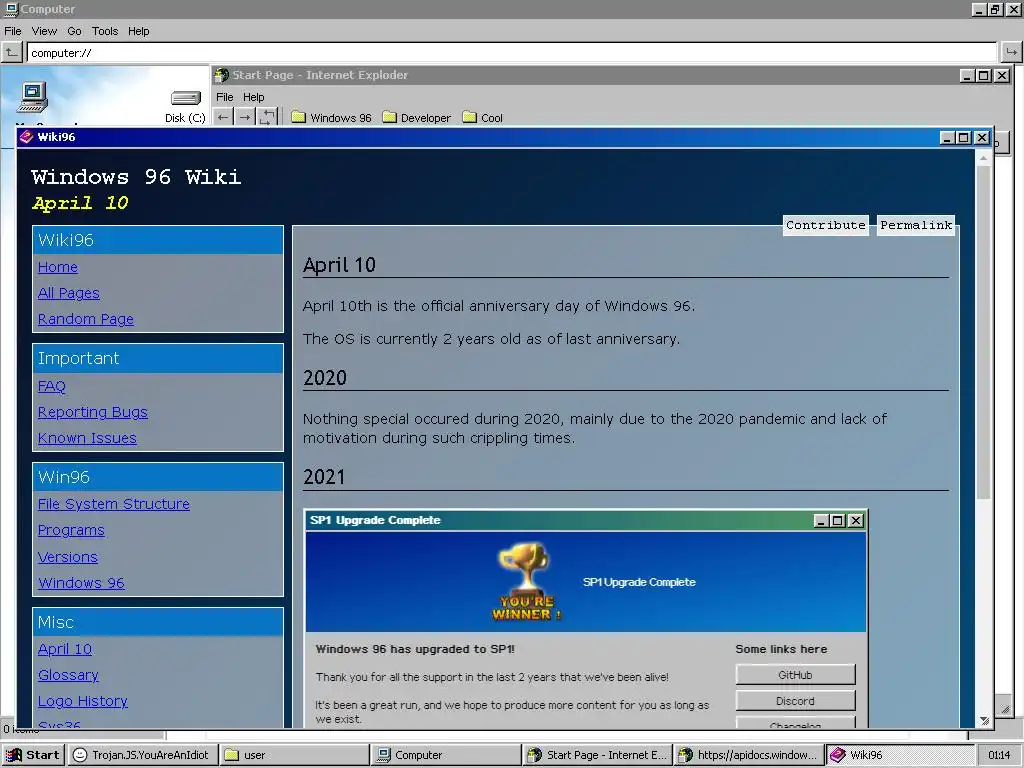Open the Go menu of Computer window
The width and height of the screenshot is (1024, 768).
point(74,31)
